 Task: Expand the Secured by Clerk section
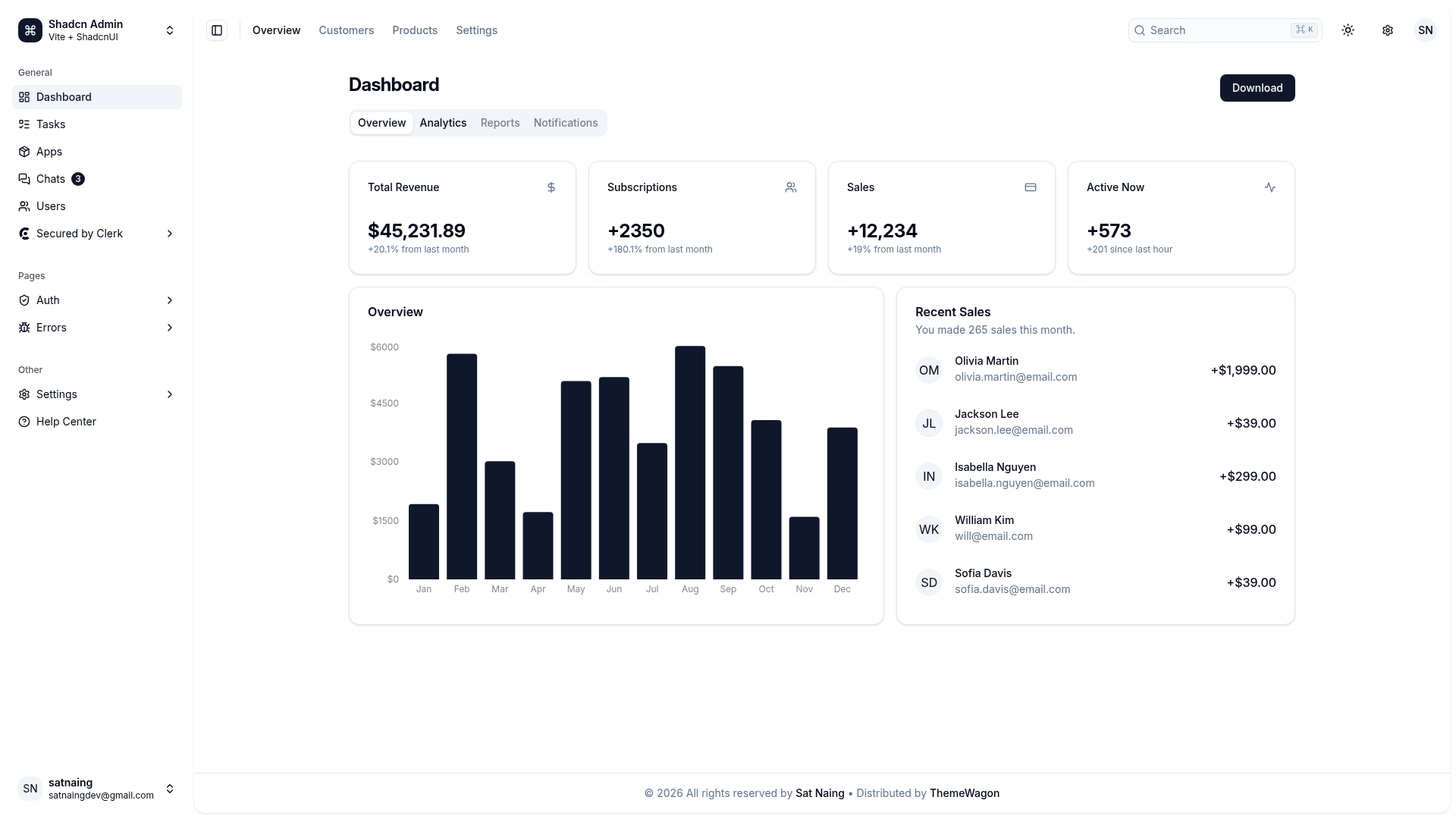[97, 234]
